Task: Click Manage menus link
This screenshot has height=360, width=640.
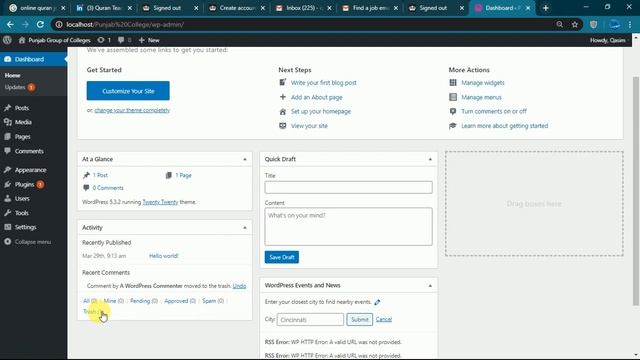Action: 481,97
